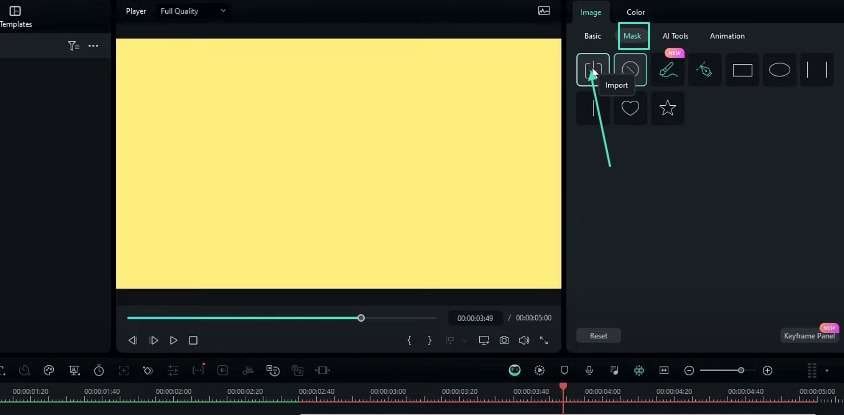Click the Reset button
Screen dimensions: 844x415
598,336
